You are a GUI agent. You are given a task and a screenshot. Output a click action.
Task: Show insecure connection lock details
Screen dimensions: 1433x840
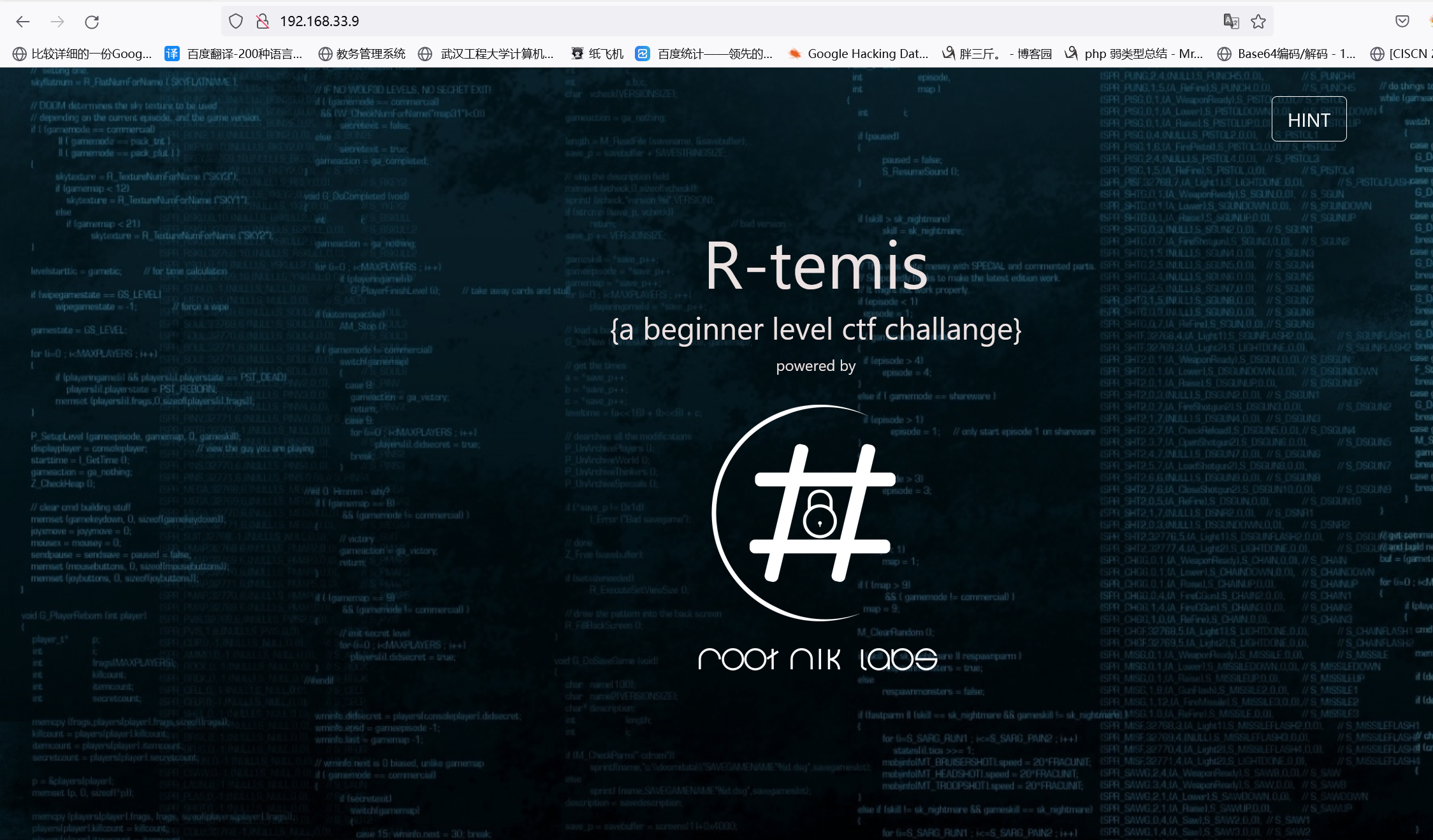click(x=263, y=22)
